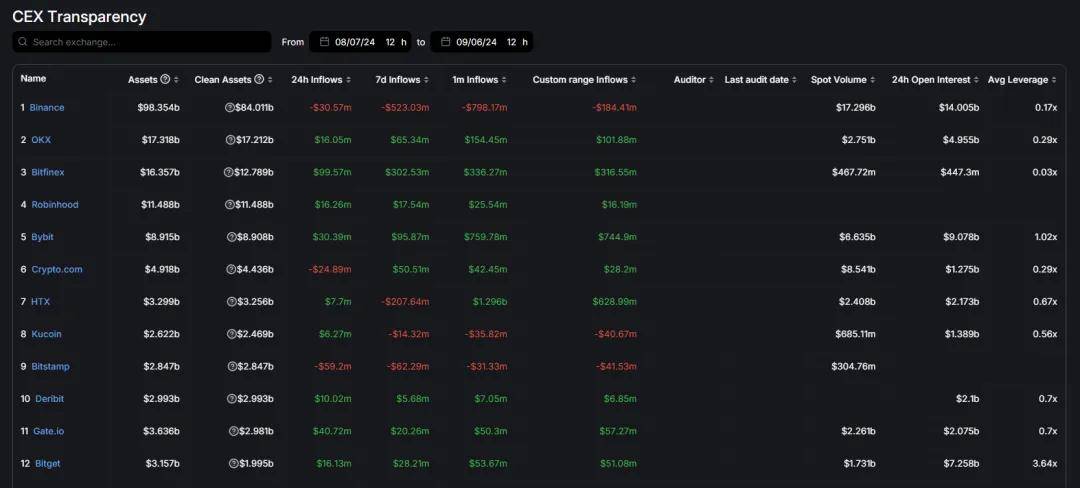The width and height of the screenshot is (1080, 488).
Task: Select OKX open interest $4.955b
Action: click(961, 140)
